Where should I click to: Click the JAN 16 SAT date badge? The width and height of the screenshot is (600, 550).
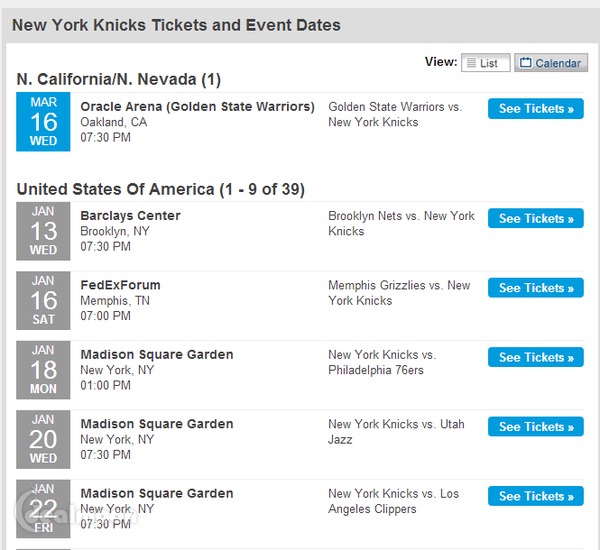pos(43,300)
